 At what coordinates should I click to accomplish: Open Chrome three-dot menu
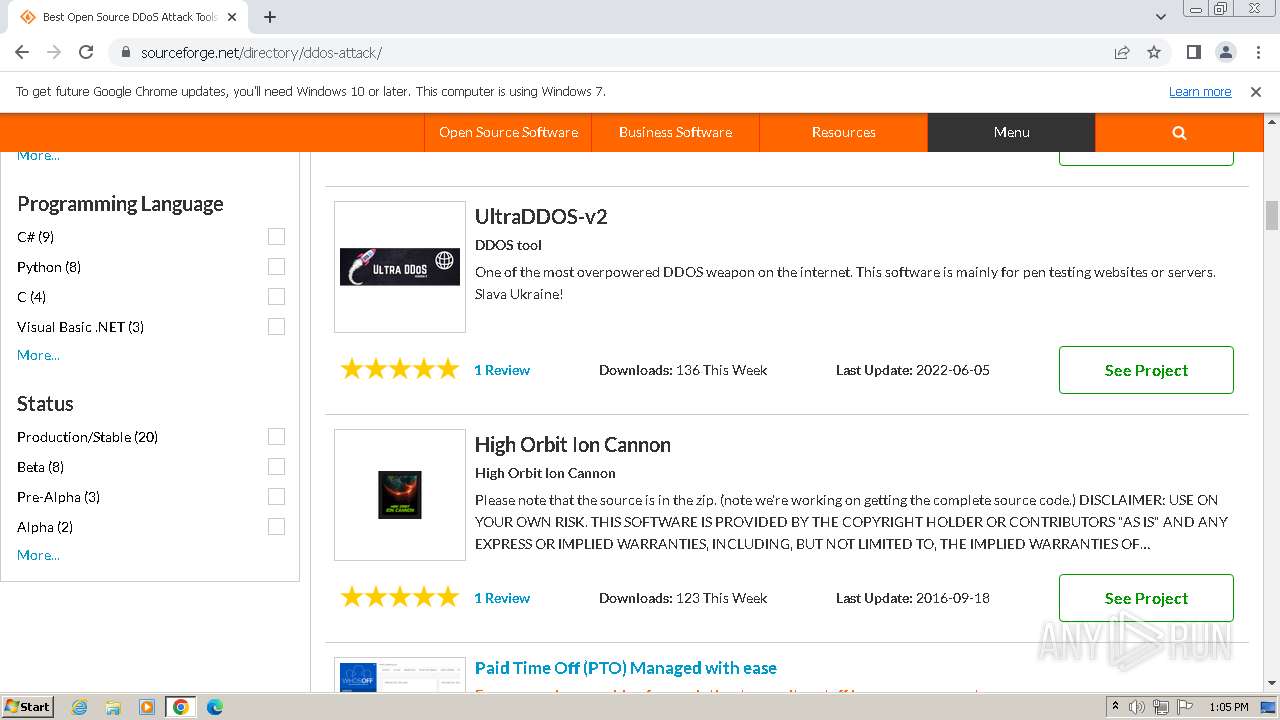pos(1257,52)
